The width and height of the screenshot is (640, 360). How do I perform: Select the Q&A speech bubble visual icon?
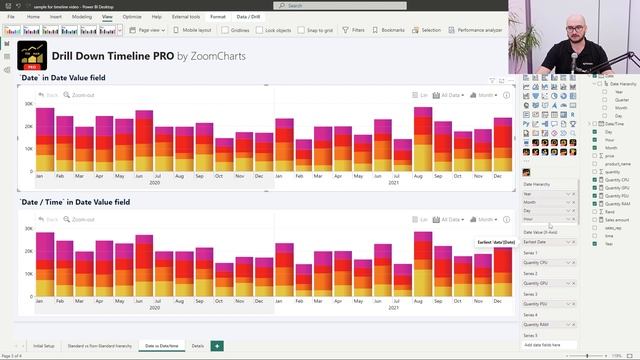554,124
